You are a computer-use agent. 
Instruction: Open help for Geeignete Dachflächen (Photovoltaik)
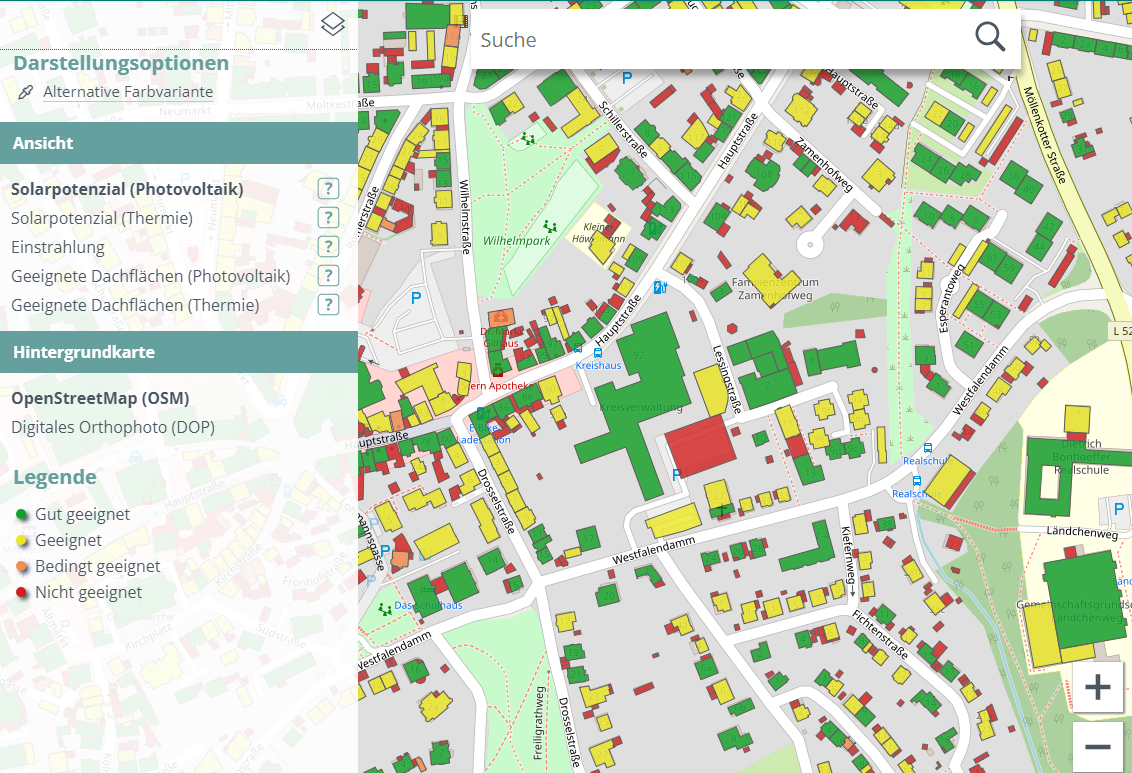point(328,276)
